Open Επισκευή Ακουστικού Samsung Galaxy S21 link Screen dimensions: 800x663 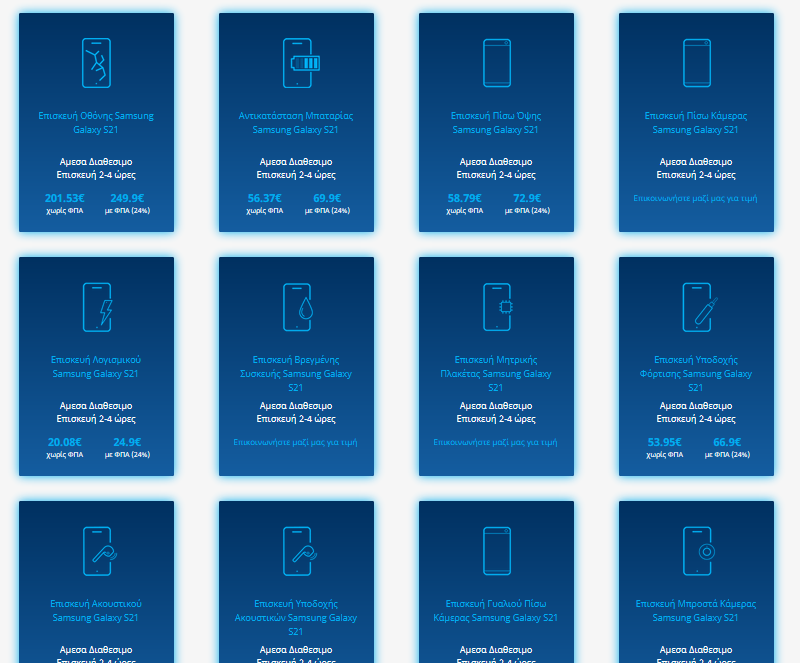[x=96, y=610]
